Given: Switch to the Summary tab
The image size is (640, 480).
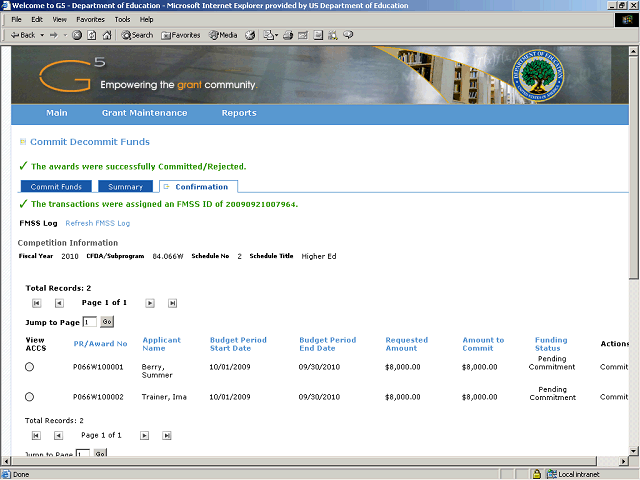Looking at the screenshot, I should tap(125, 187).
